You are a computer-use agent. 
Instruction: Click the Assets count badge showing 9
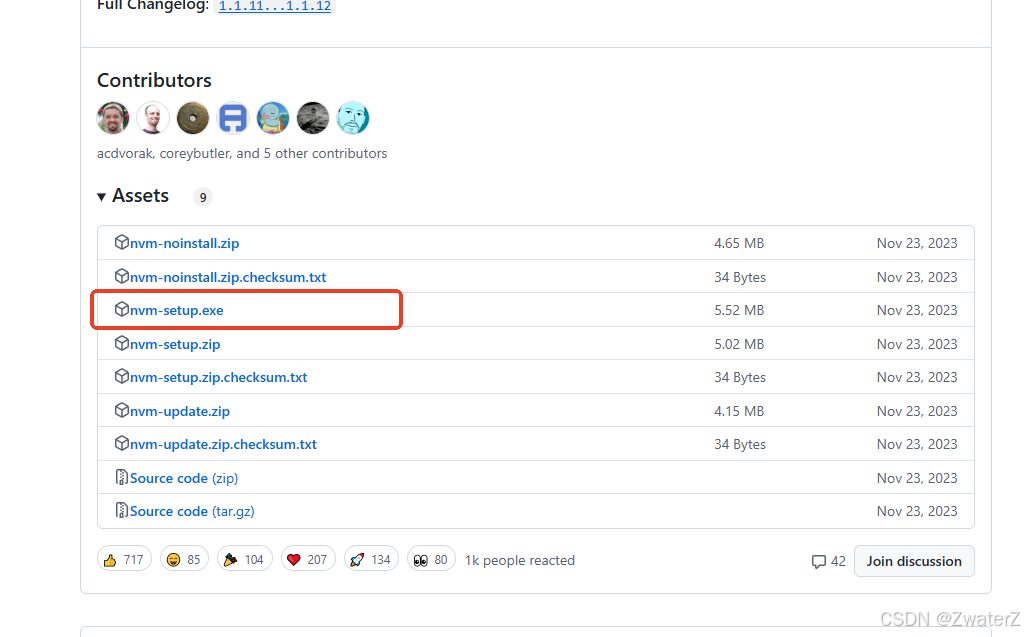tap(203, 197)
